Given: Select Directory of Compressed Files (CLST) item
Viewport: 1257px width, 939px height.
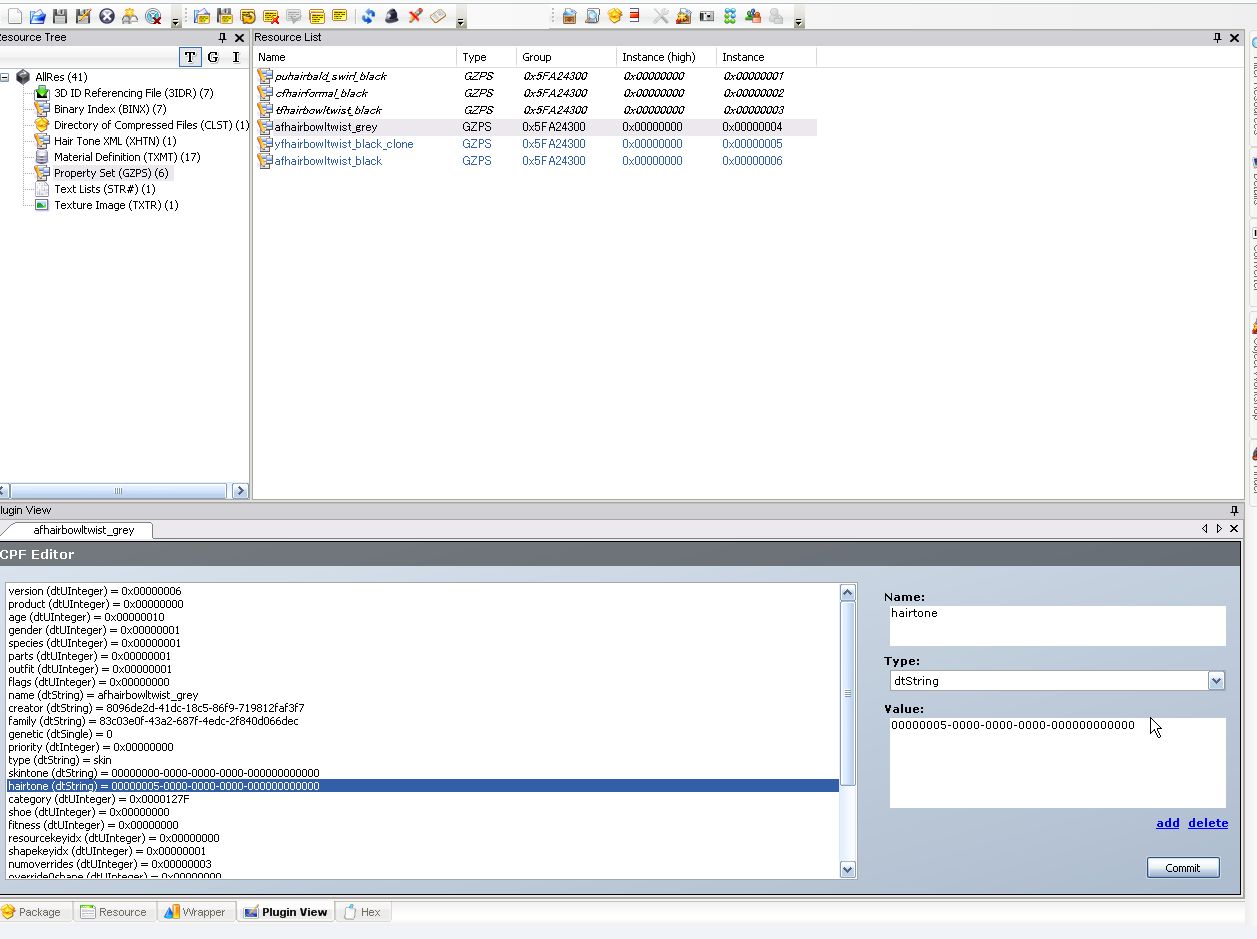Looking at the screenshot, I should coord(151,125).
